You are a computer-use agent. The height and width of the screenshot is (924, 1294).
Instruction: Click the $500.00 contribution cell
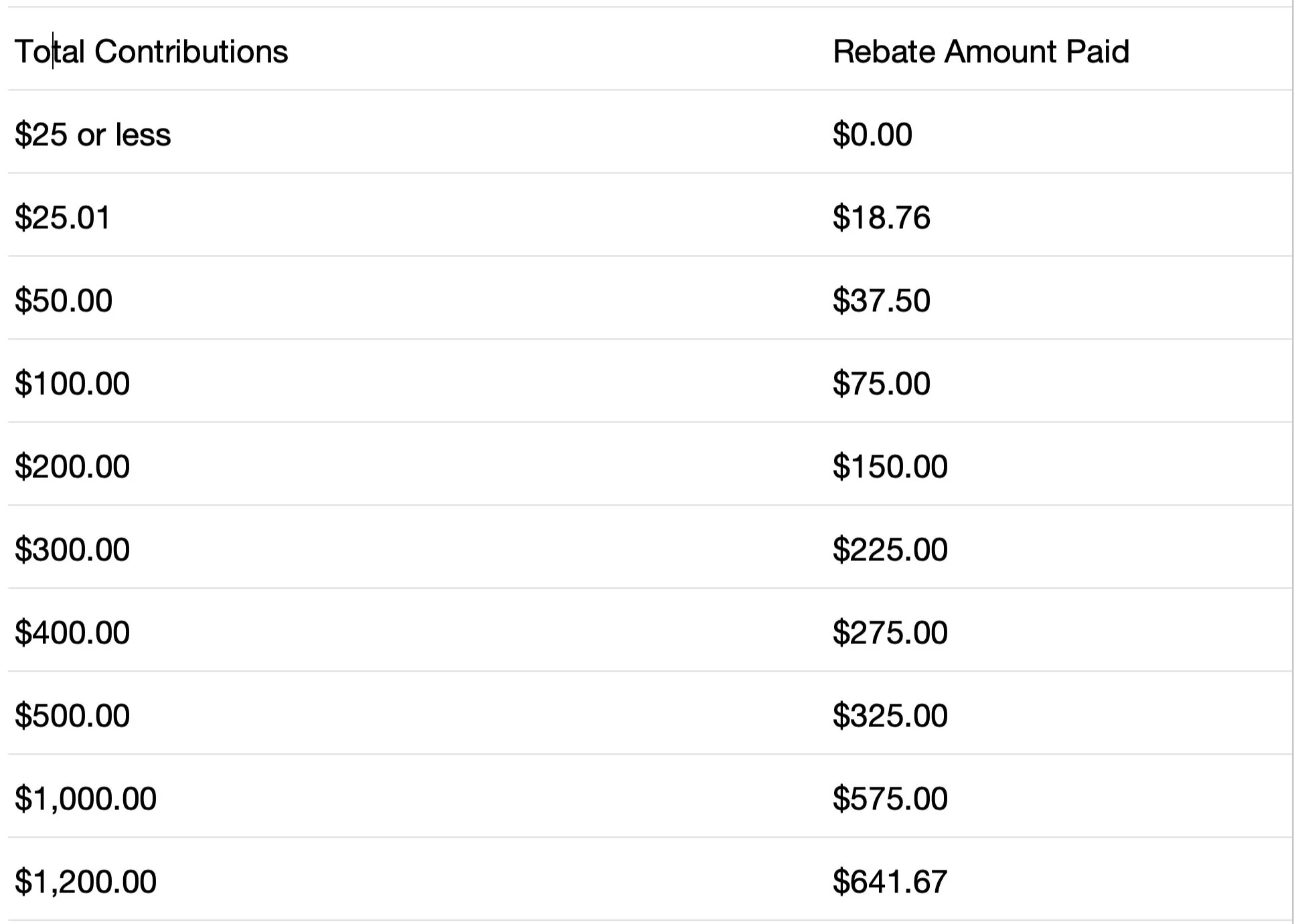tap(72, 716)
